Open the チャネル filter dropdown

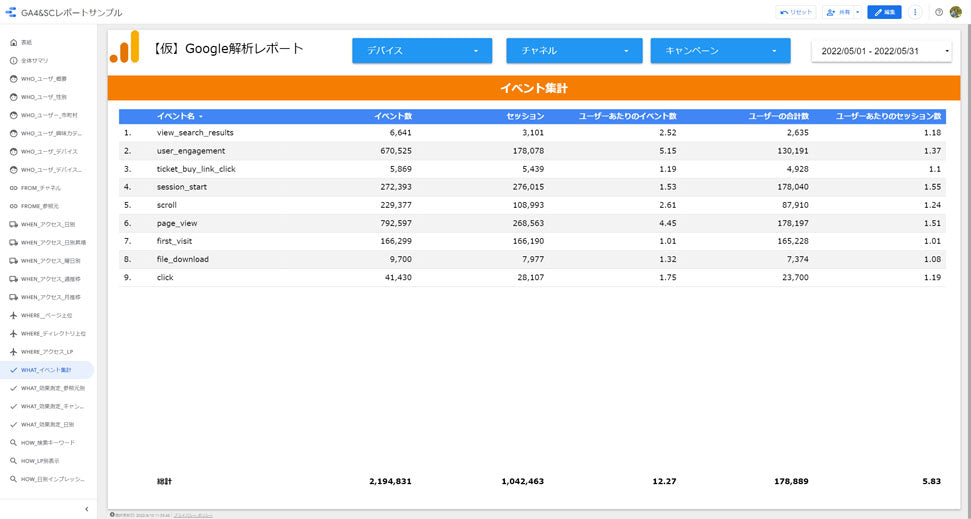point(574,51)
